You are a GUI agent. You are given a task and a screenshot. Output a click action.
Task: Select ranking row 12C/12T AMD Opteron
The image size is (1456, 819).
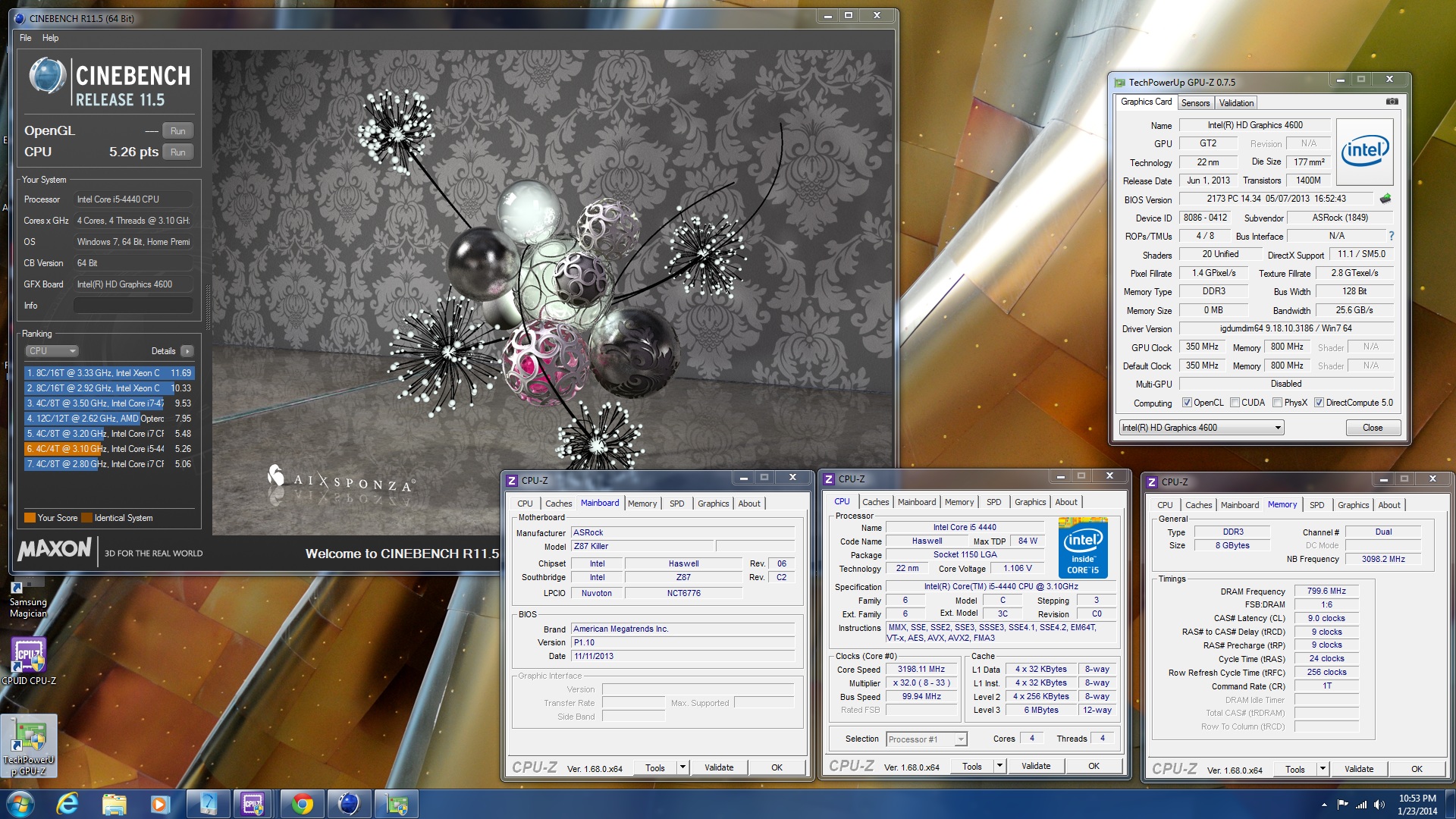click(x=109, y=419)
